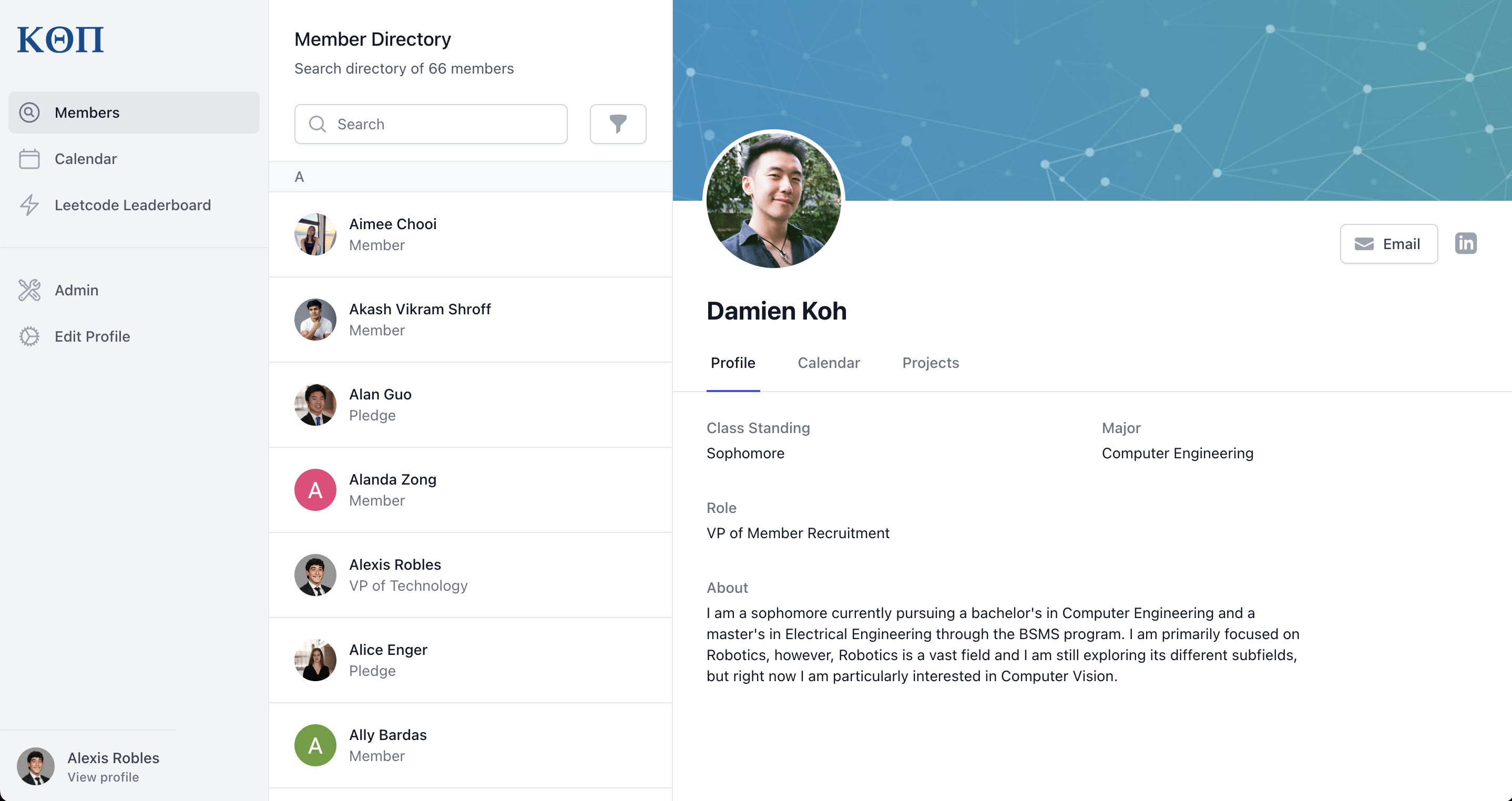This screenshot has width=1512, height=801.
Task: Click Alanda Zong's pink avatar
Action: [x=315, y=490]
